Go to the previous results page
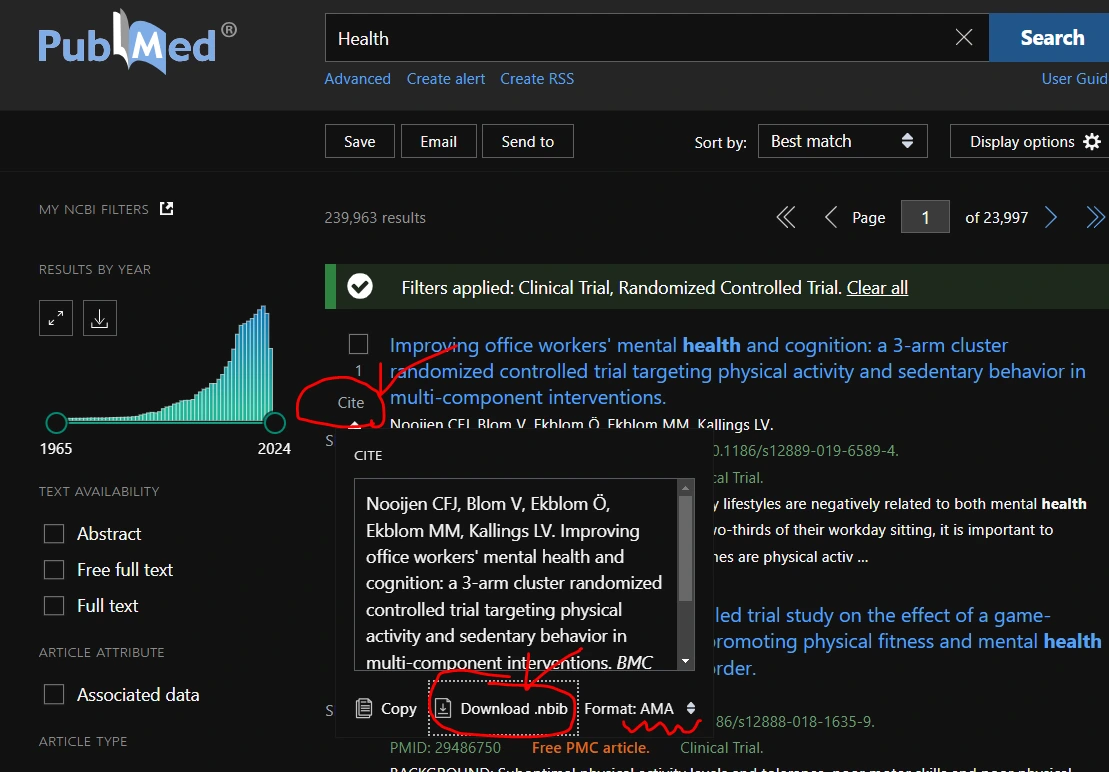 click(831, 218)
